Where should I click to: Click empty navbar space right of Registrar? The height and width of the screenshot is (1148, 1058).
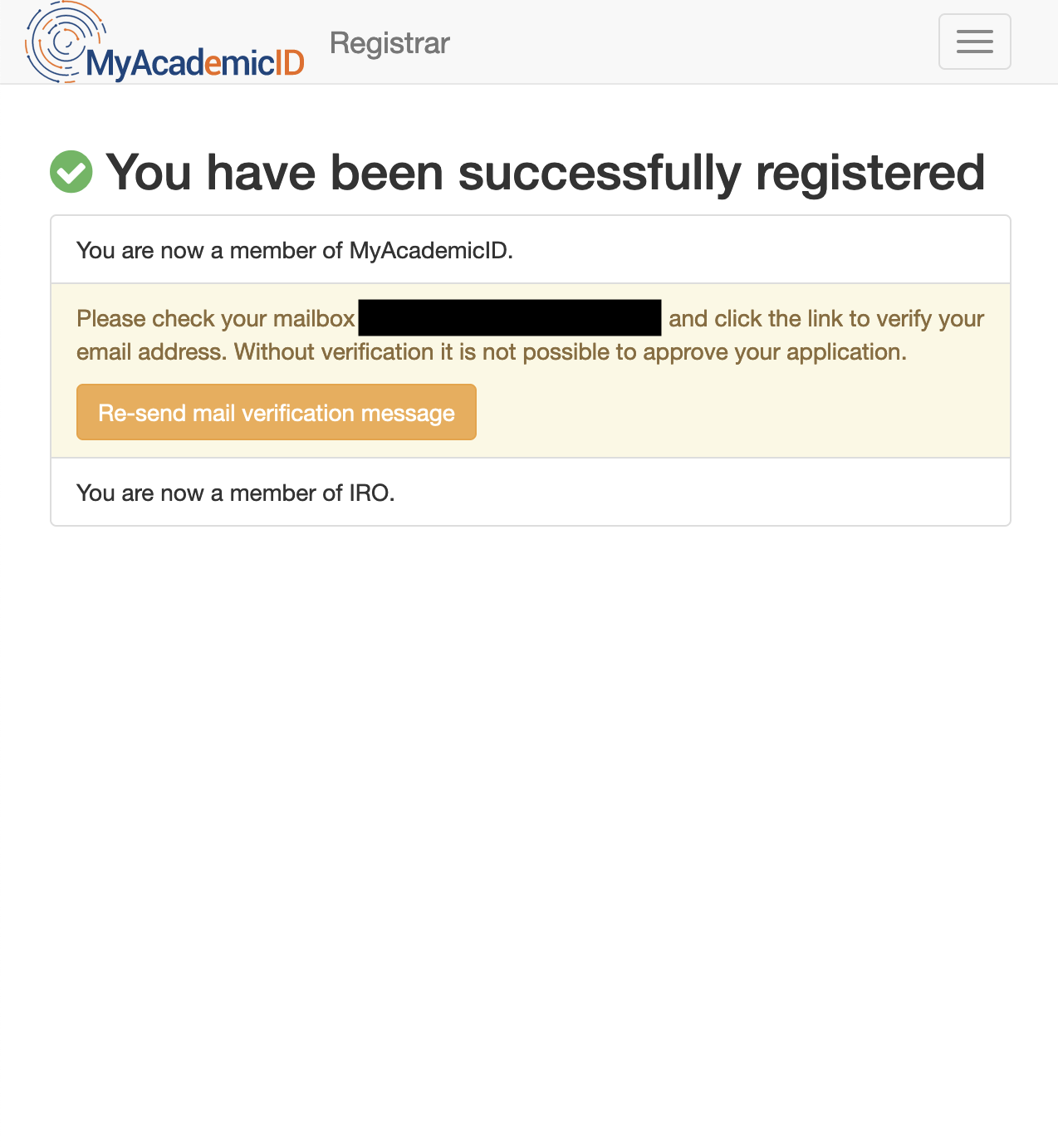point(689,43)
